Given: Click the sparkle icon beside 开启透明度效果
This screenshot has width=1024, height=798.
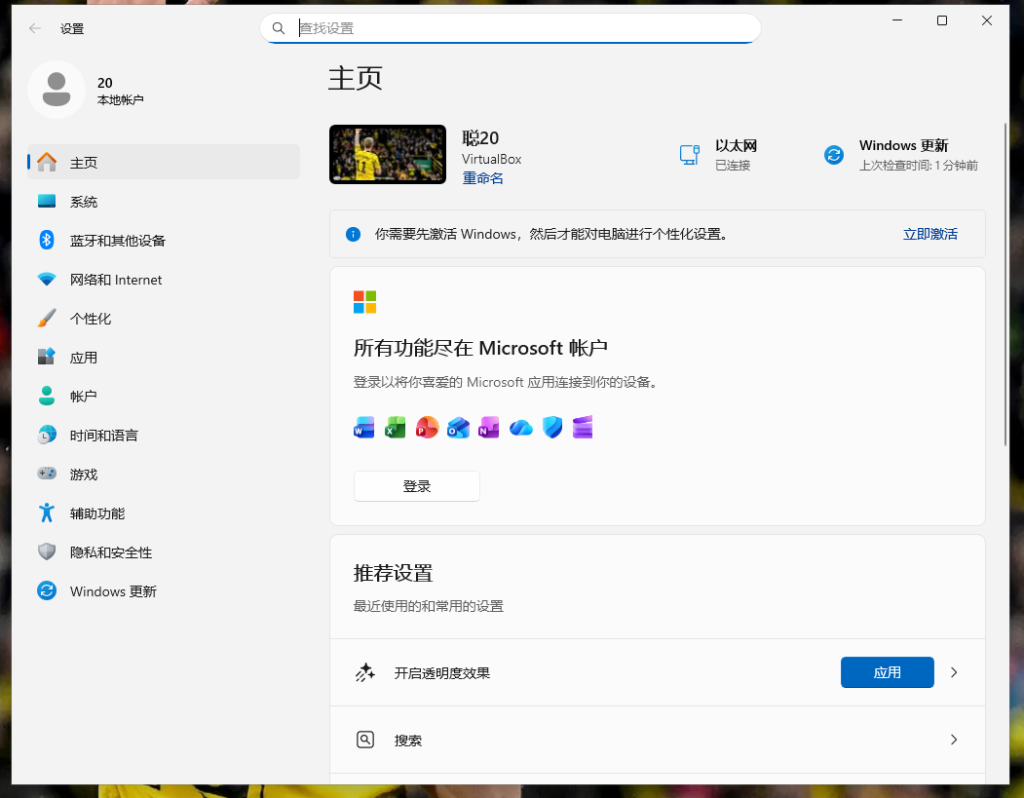Looking at the screenshot, I should coord(365,673).
